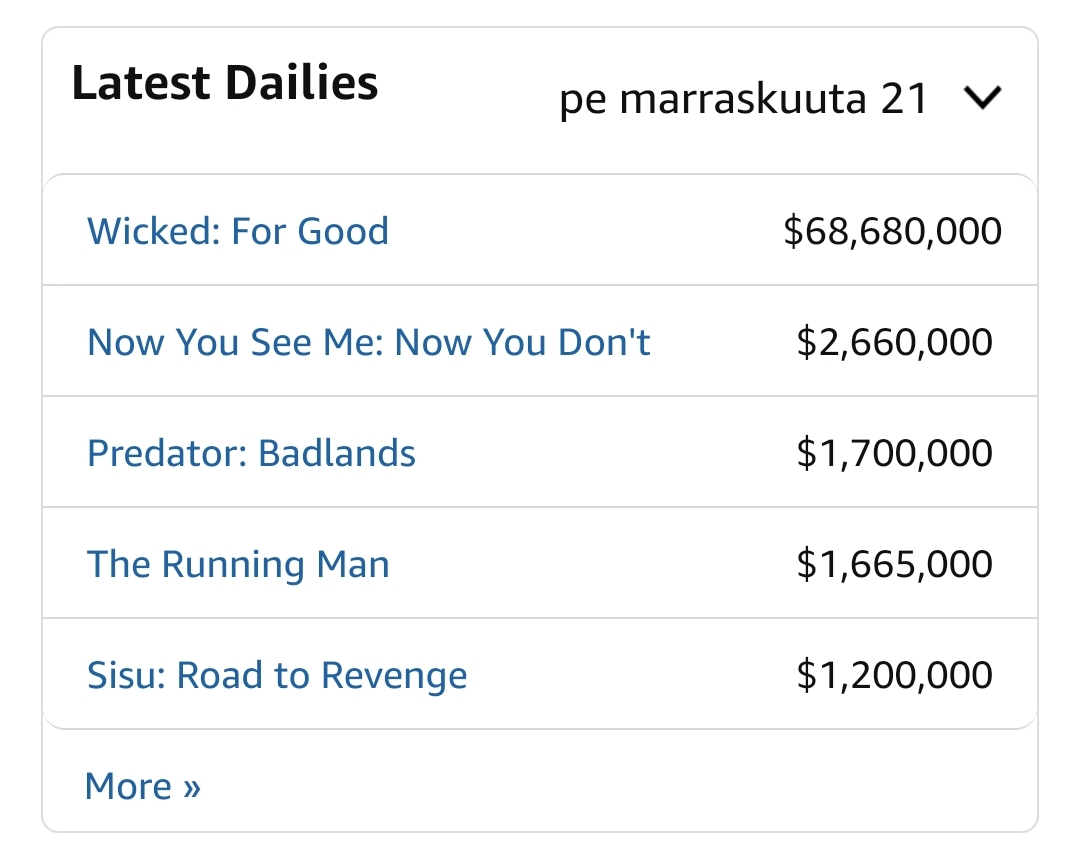The height and width of the screenshot is (852, 1080).
Task: Open the highest-grossing film in the list
Action: [x=238, y=231]
